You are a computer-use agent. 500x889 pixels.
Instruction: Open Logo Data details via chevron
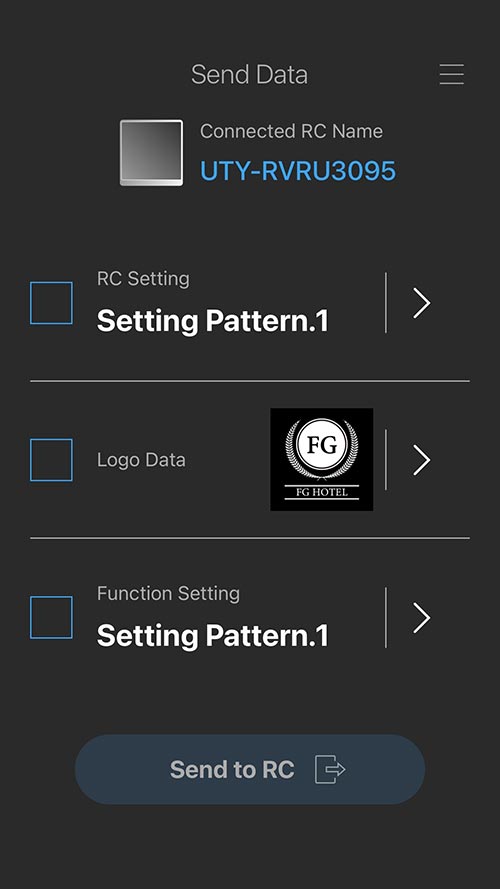pos(421,460)
